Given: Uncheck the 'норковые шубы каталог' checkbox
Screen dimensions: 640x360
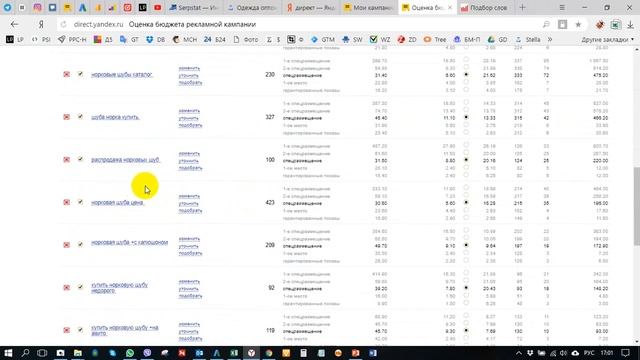Looking at the screenshot, I should click(80, 74).
